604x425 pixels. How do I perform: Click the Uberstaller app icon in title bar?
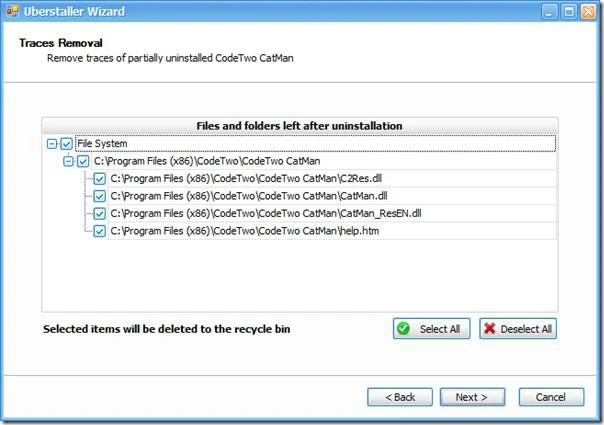[x=12, y=11]
